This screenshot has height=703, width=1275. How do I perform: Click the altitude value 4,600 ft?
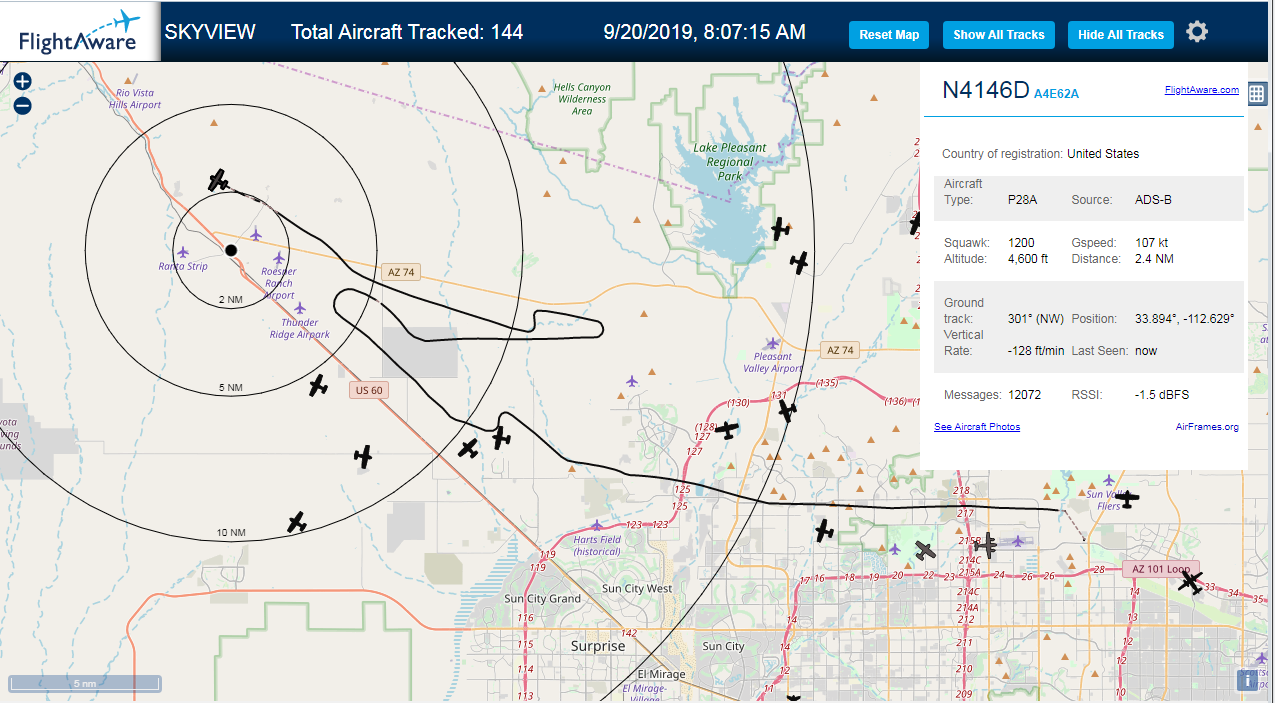[x=1027, y=259]
